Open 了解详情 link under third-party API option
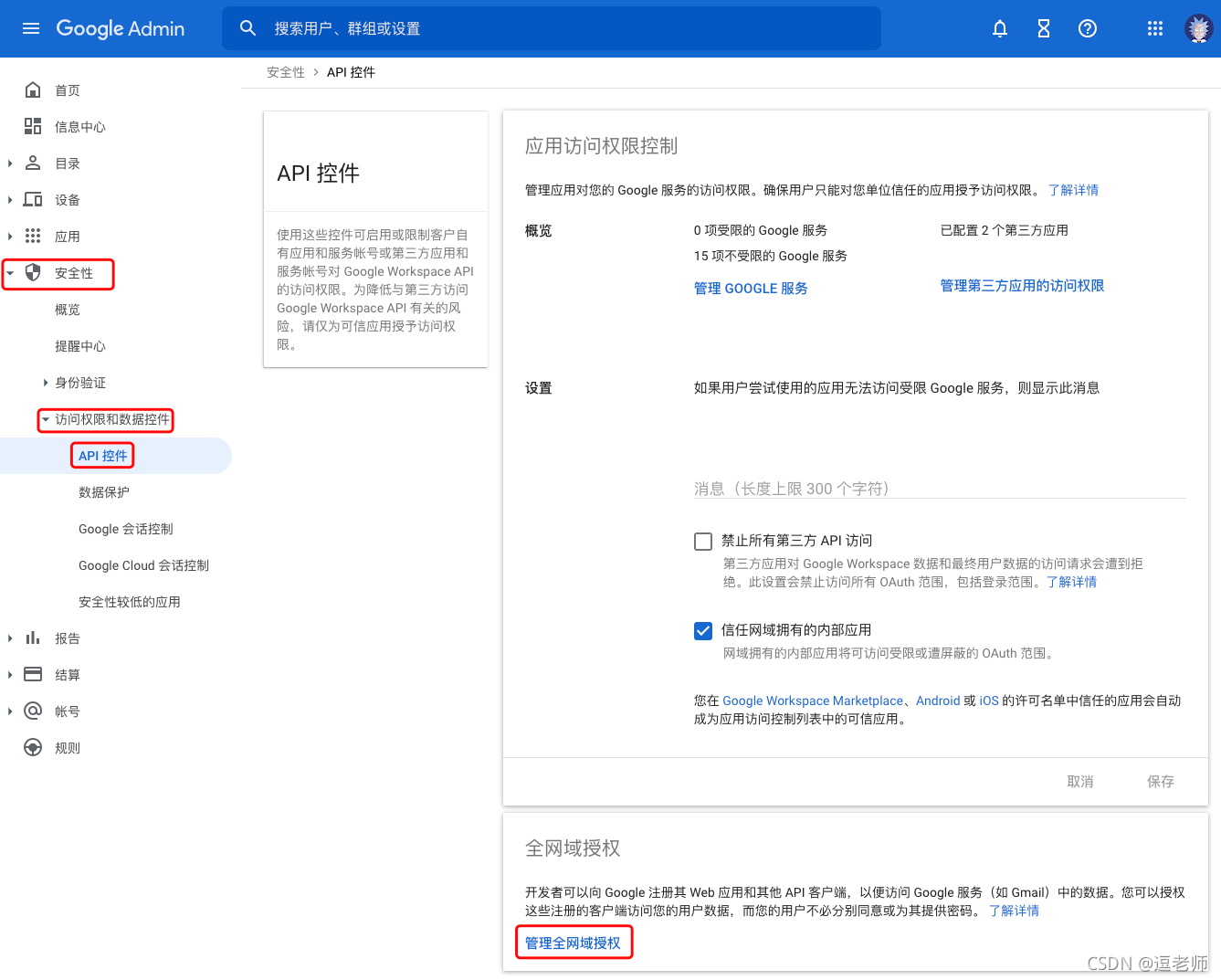Viewport: 1221px width, 980px height. (1071, 582)
